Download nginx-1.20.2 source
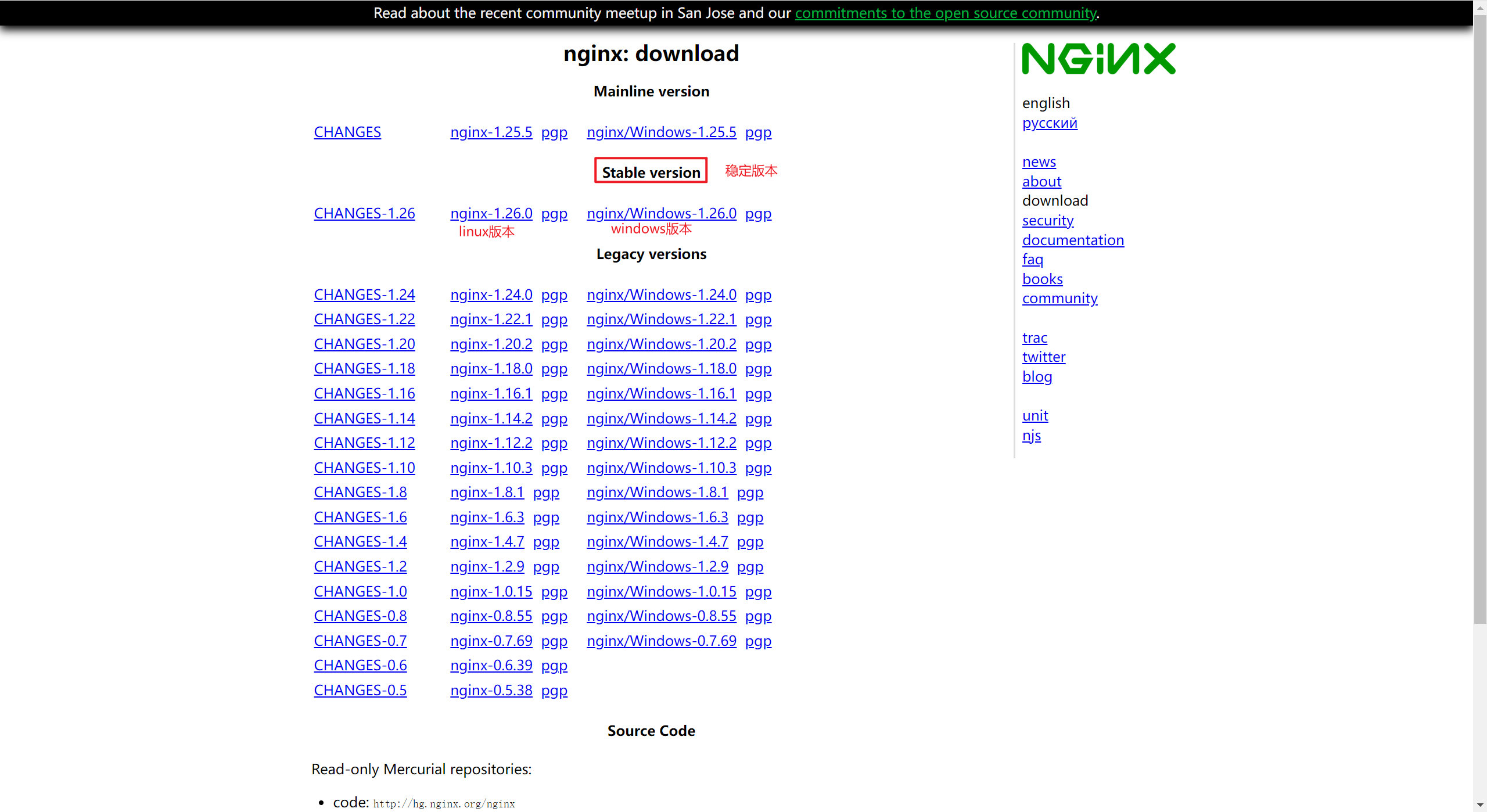 pyautogui.click(x=491, y=344)
